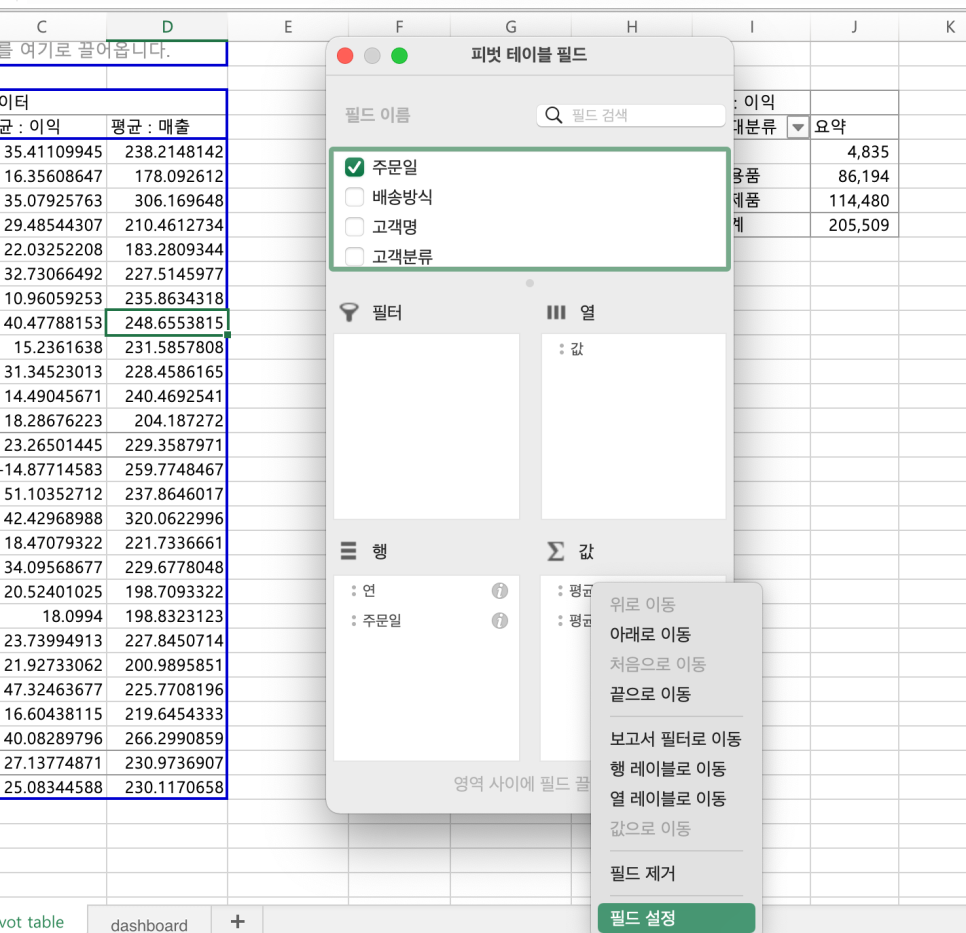Select cell with value 205,509
966x933 pixels.
[x=854, y=225]
